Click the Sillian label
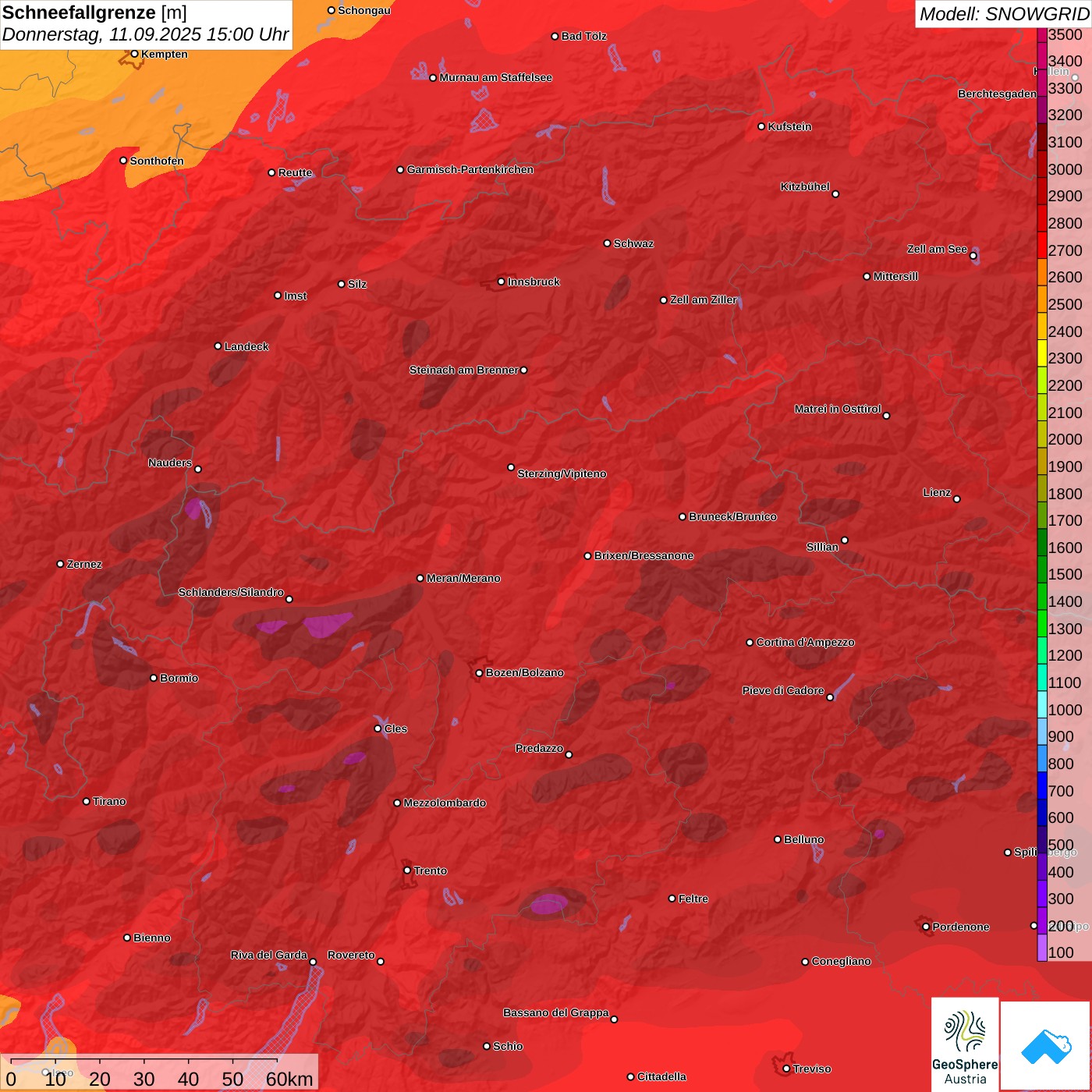Image resolution: width=1092 pixels, height=1092 pixels. coord(823,547)
